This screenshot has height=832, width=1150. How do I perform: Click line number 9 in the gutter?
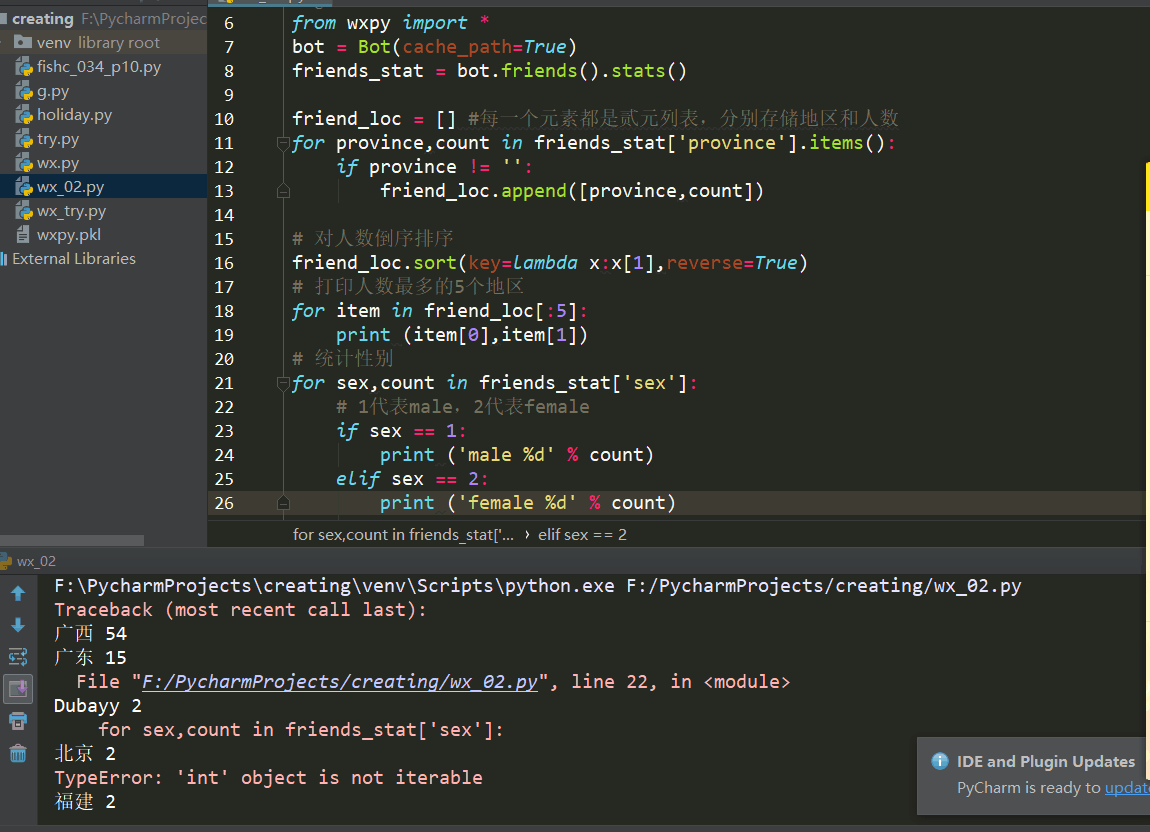click(229, 95)
